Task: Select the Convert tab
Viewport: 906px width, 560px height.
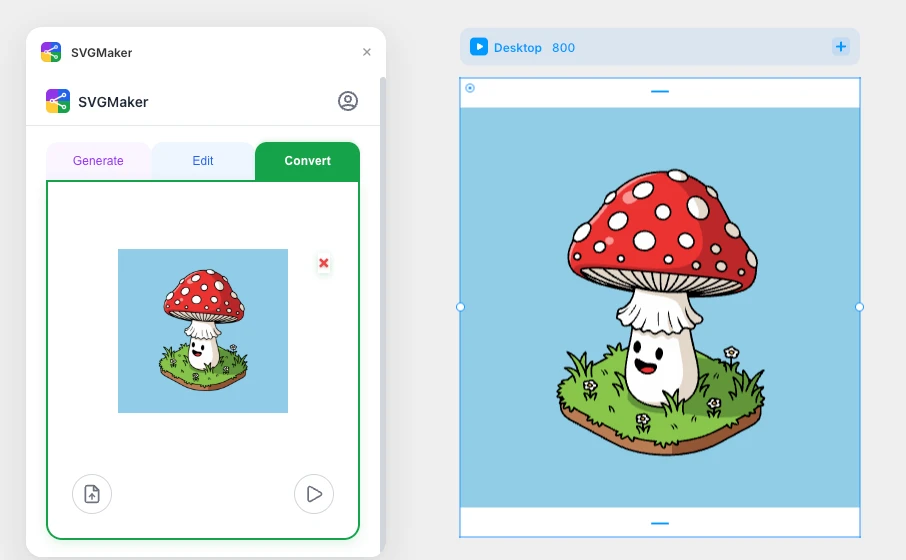Action: coord(307,161)
